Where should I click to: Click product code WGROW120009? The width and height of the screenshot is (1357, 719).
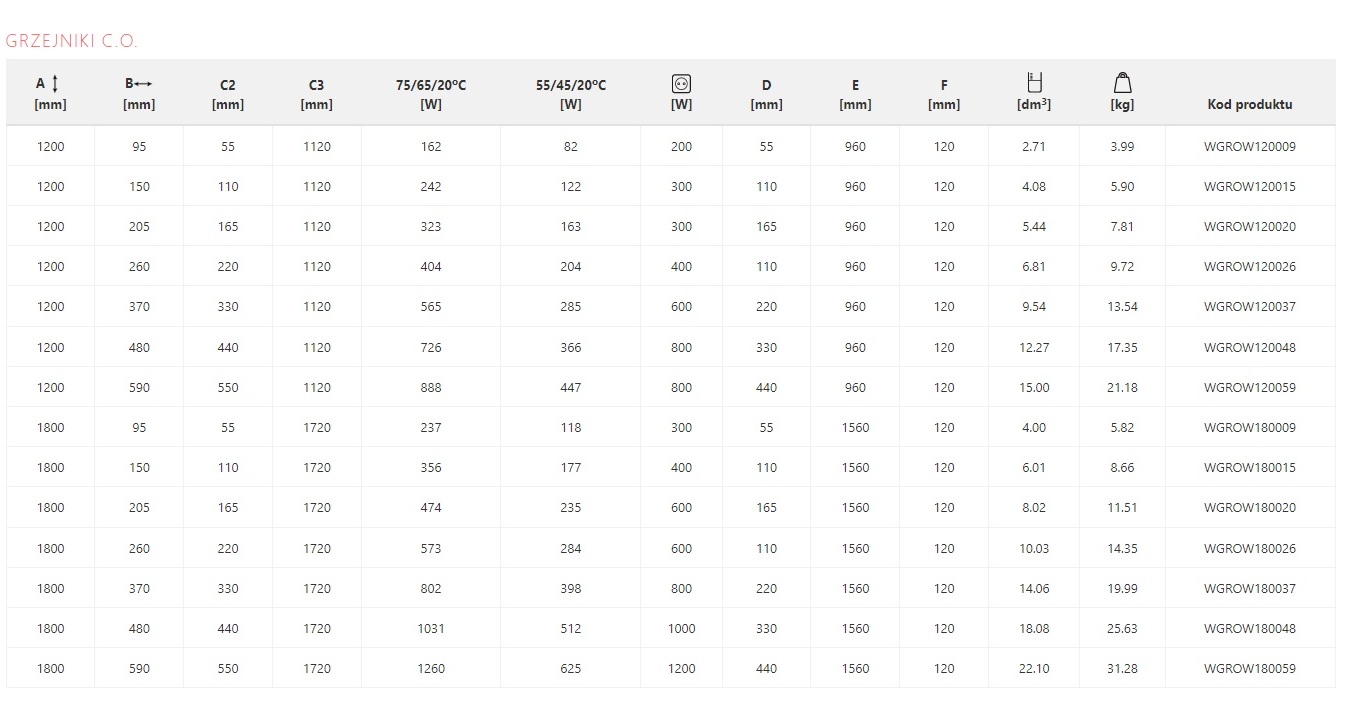[x=1249, y=146]
